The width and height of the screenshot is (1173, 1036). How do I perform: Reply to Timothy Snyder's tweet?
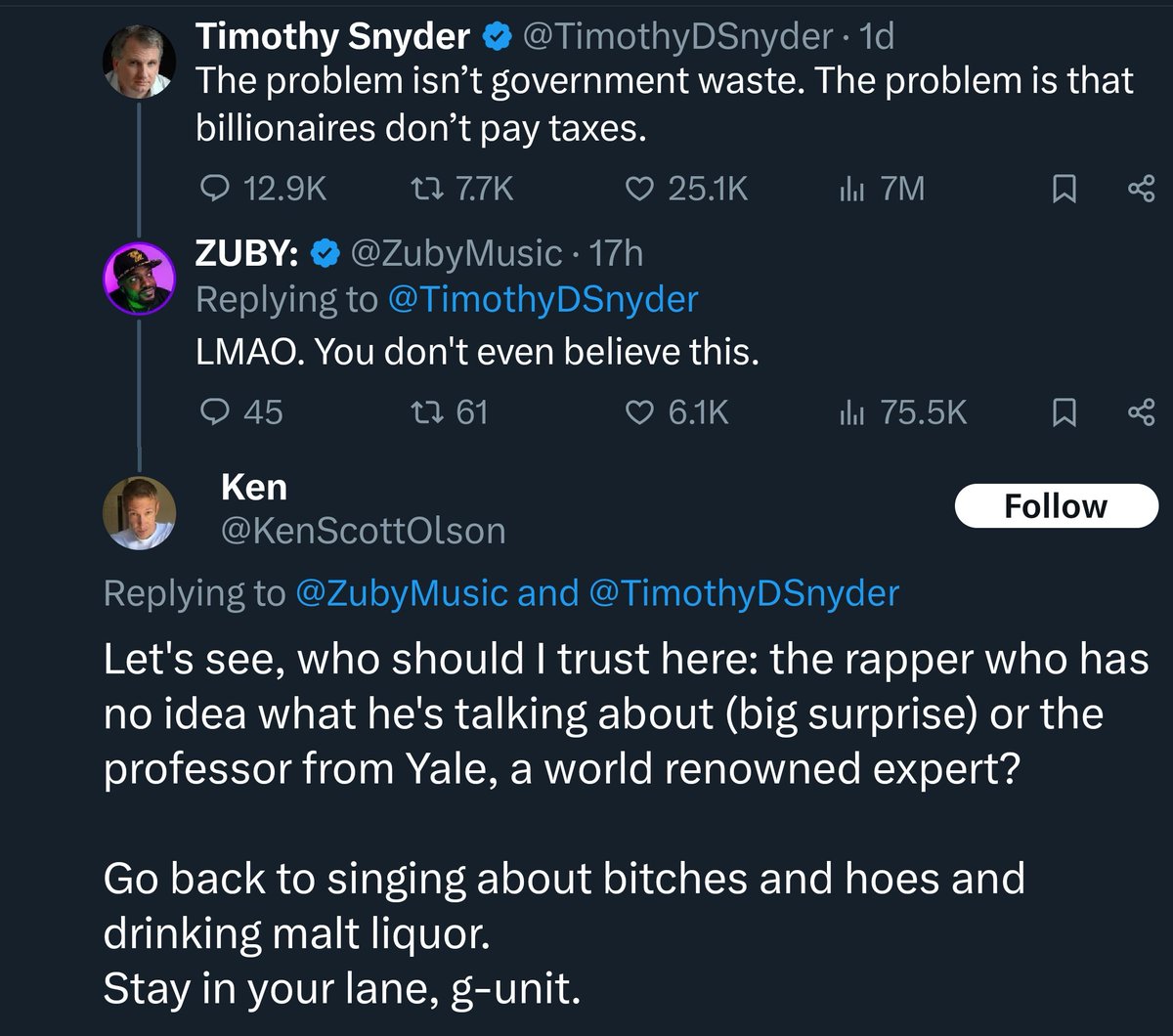click(x=214, y=188)
